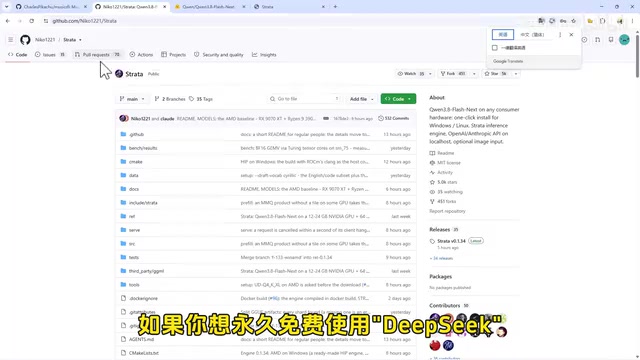
Task: Expand the Star lists dropdown arrow
Action: (x=516, y=74)
